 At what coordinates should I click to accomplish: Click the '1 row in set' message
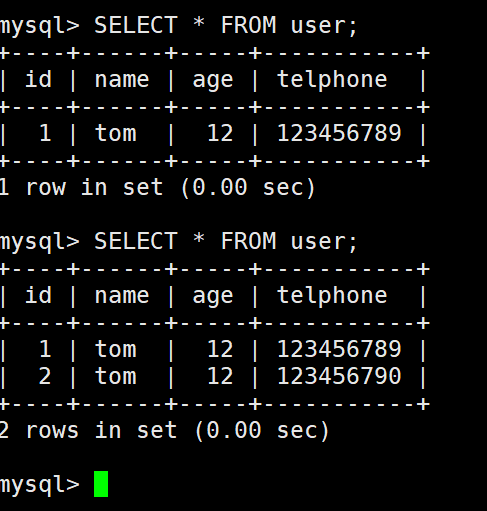click(x=157, y=187)
